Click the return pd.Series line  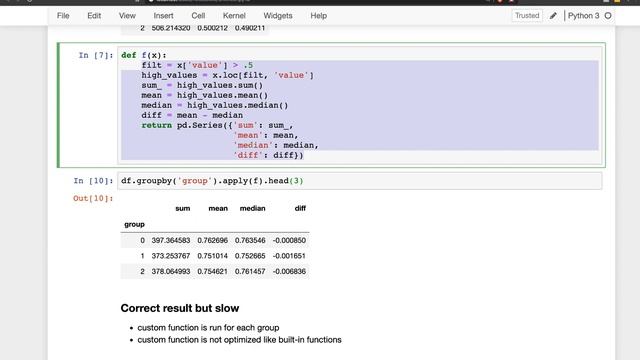pos(217,125)
